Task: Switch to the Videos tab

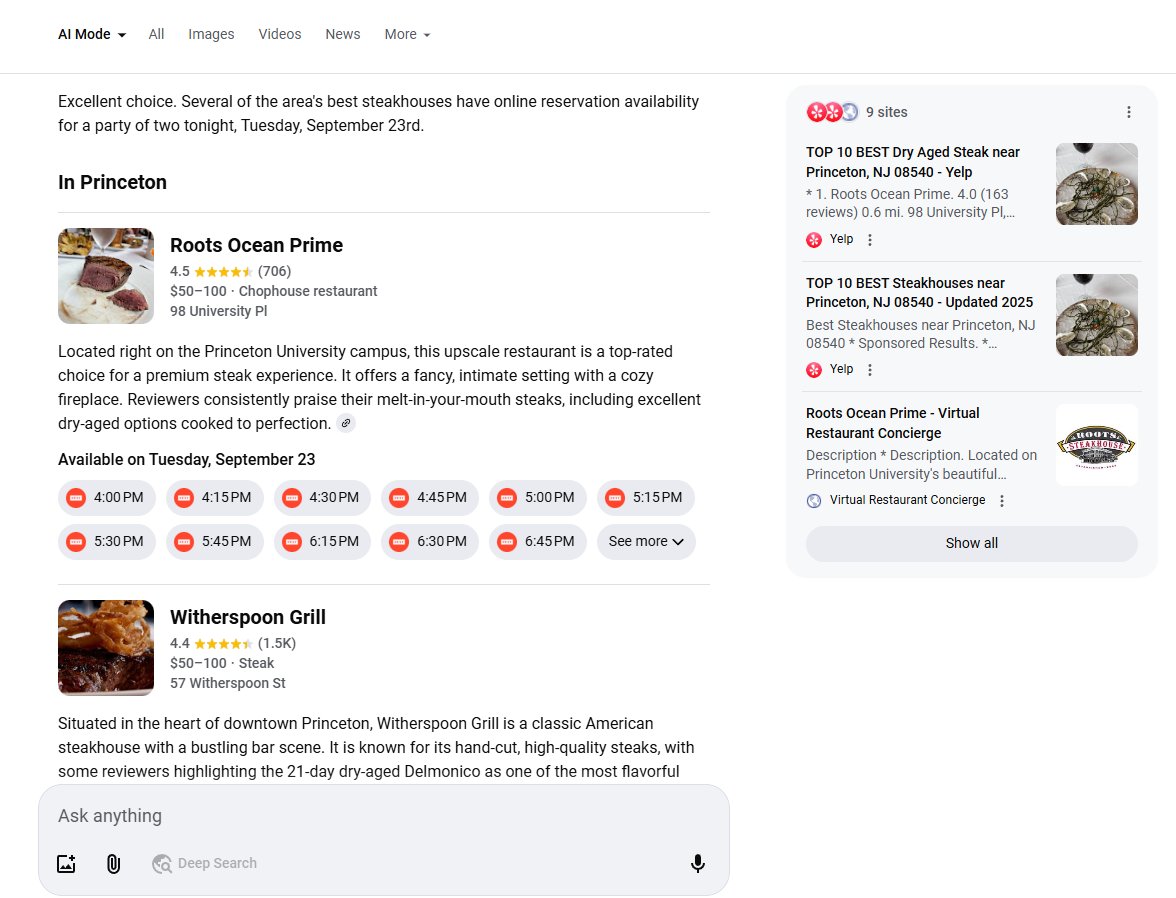Action: click(279, 34)
